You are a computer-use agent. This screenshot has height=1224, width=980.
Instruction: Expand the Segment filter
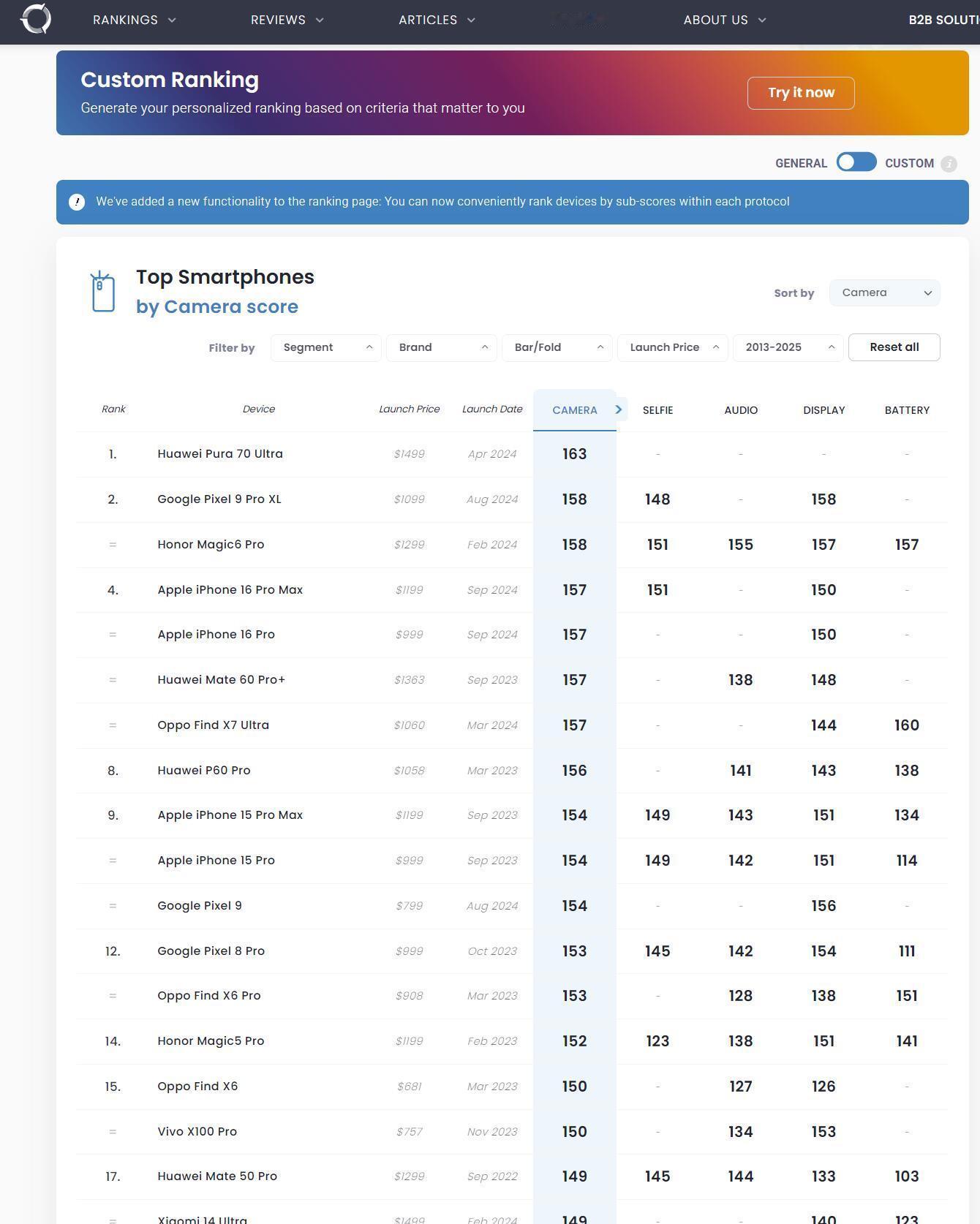326,347
